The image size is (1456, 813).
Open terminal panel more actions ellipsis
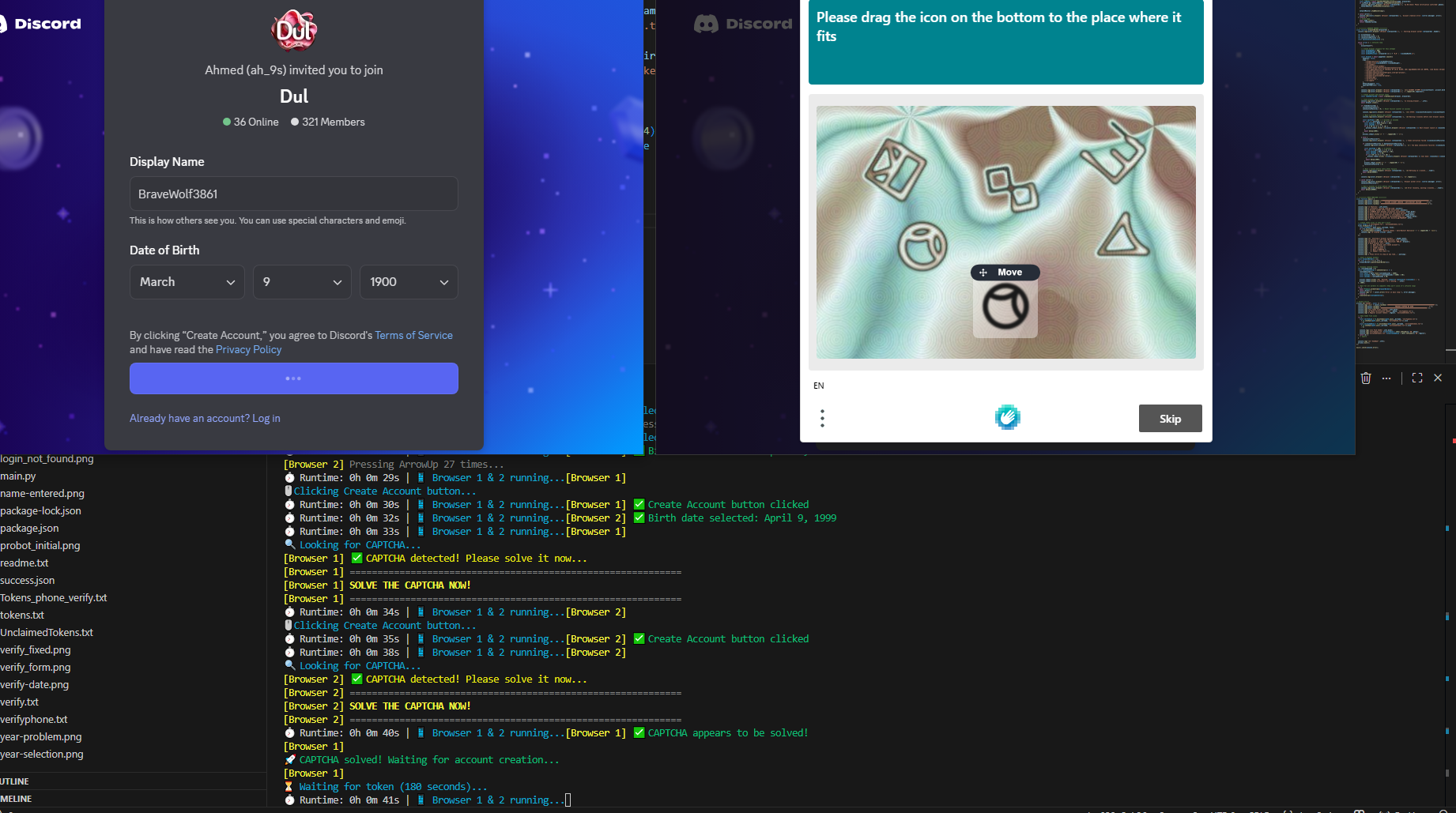(x=1386, y=378)
